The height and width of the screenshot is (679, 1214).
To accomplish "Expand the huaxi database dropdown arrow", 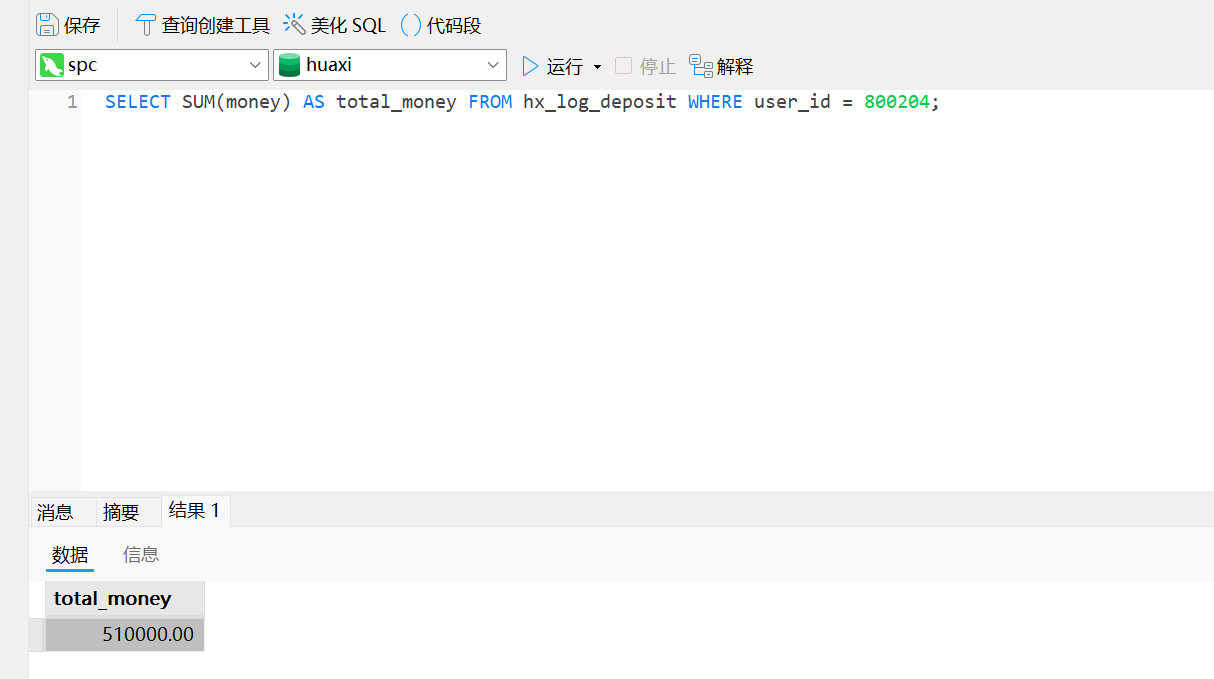I will tap(493, 66).
